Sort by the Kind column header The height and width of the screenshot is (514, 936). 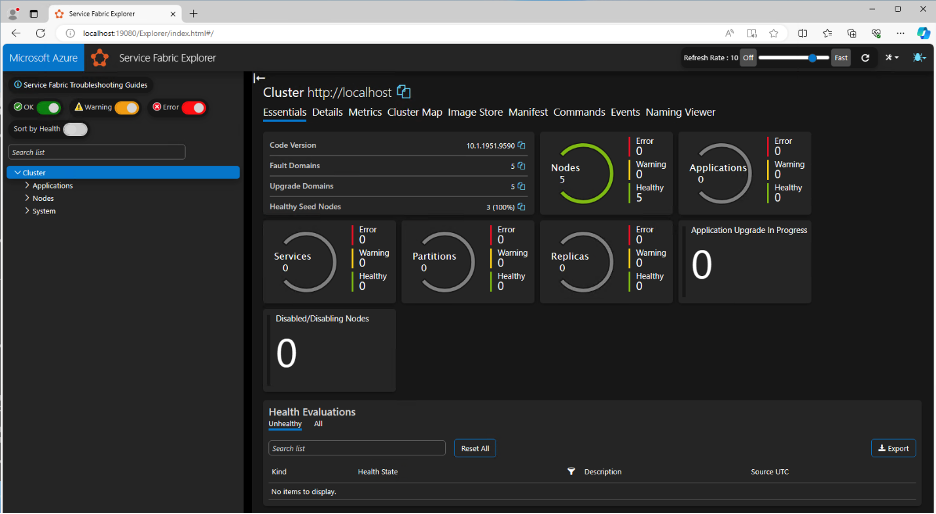[279, 472]
